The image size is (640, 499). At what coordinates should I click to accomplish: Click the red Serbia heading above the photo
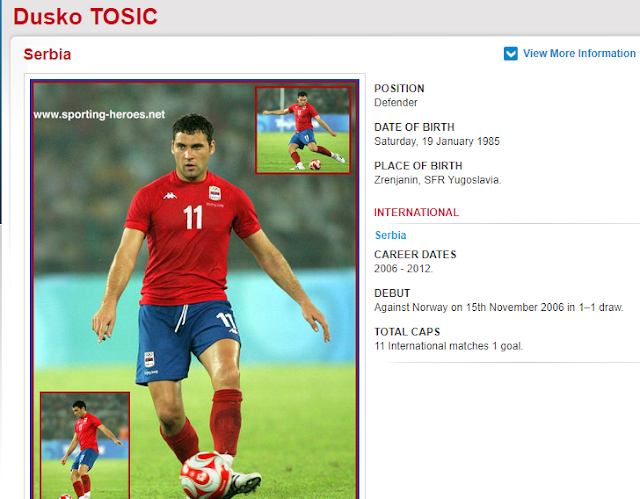point(47,54)
